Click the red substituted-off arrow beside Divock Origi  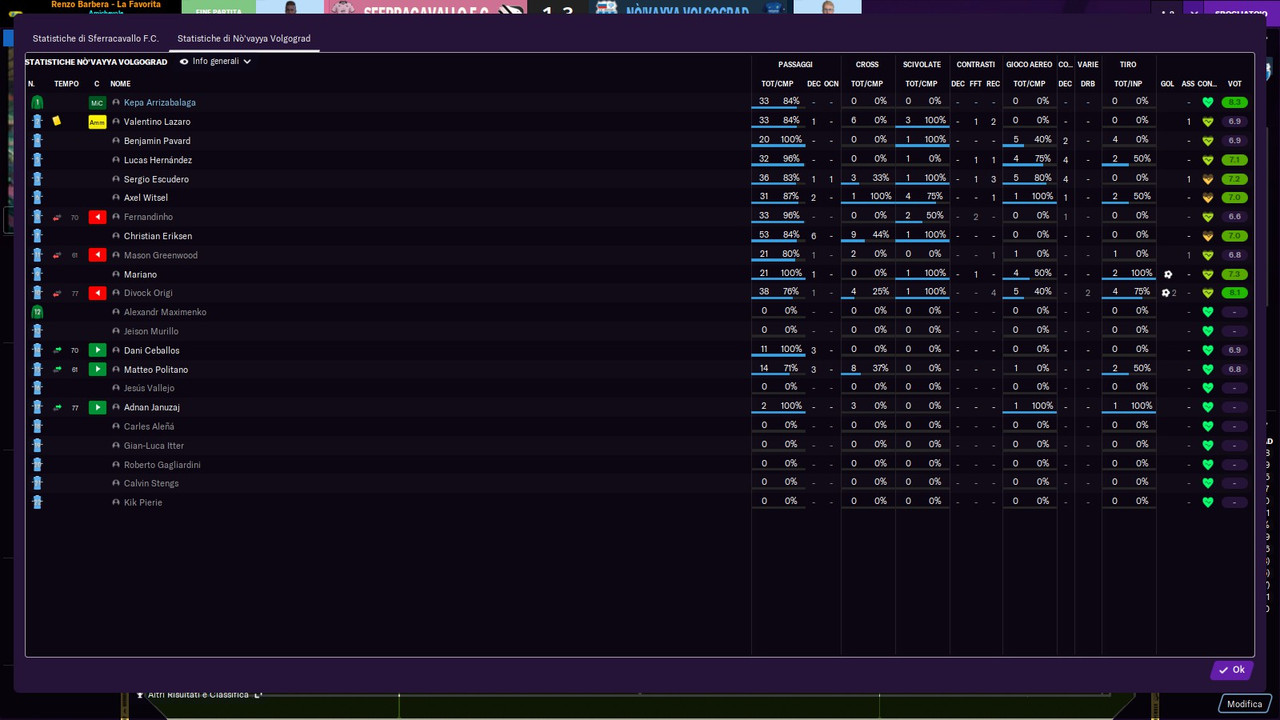coord(97,293)
